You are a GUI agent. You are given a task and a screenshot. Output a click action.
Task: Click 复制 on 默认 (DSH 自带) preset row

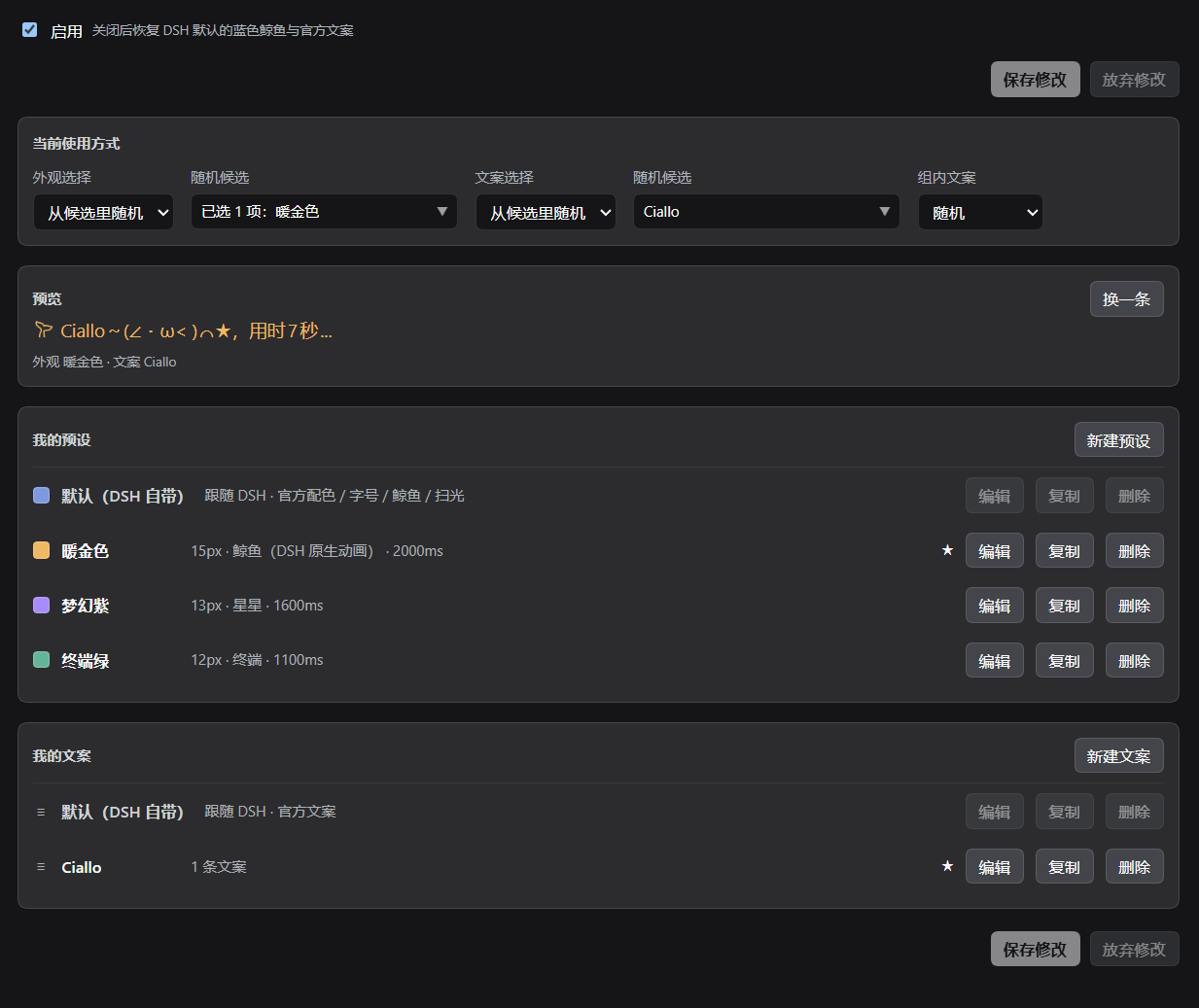pyautogui.click(x=1064, y=496)
